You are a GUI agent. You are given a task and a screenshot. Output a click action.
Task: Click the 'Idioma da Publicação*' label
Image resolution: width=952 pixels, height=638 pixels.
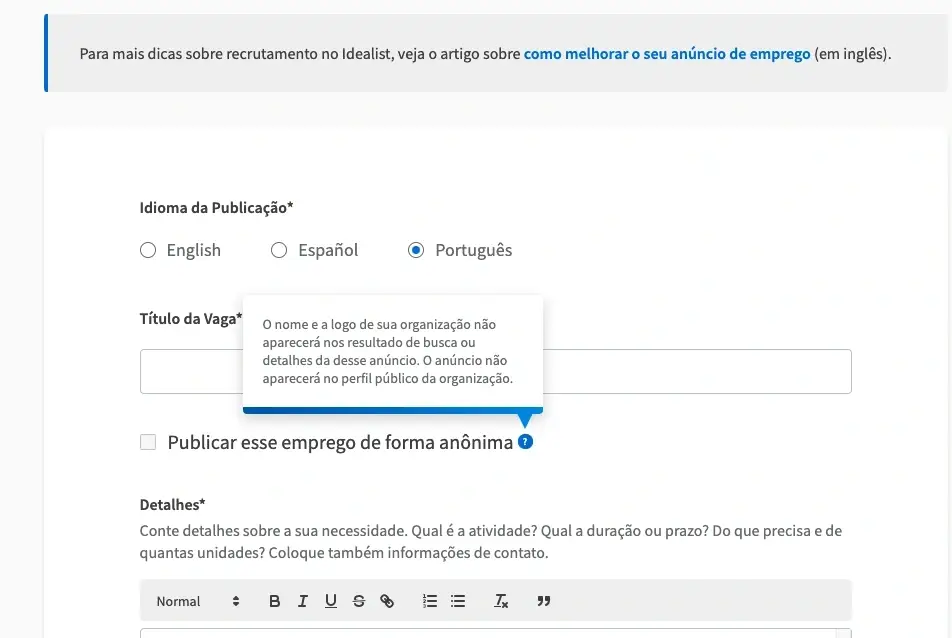(x=216, y=208)
